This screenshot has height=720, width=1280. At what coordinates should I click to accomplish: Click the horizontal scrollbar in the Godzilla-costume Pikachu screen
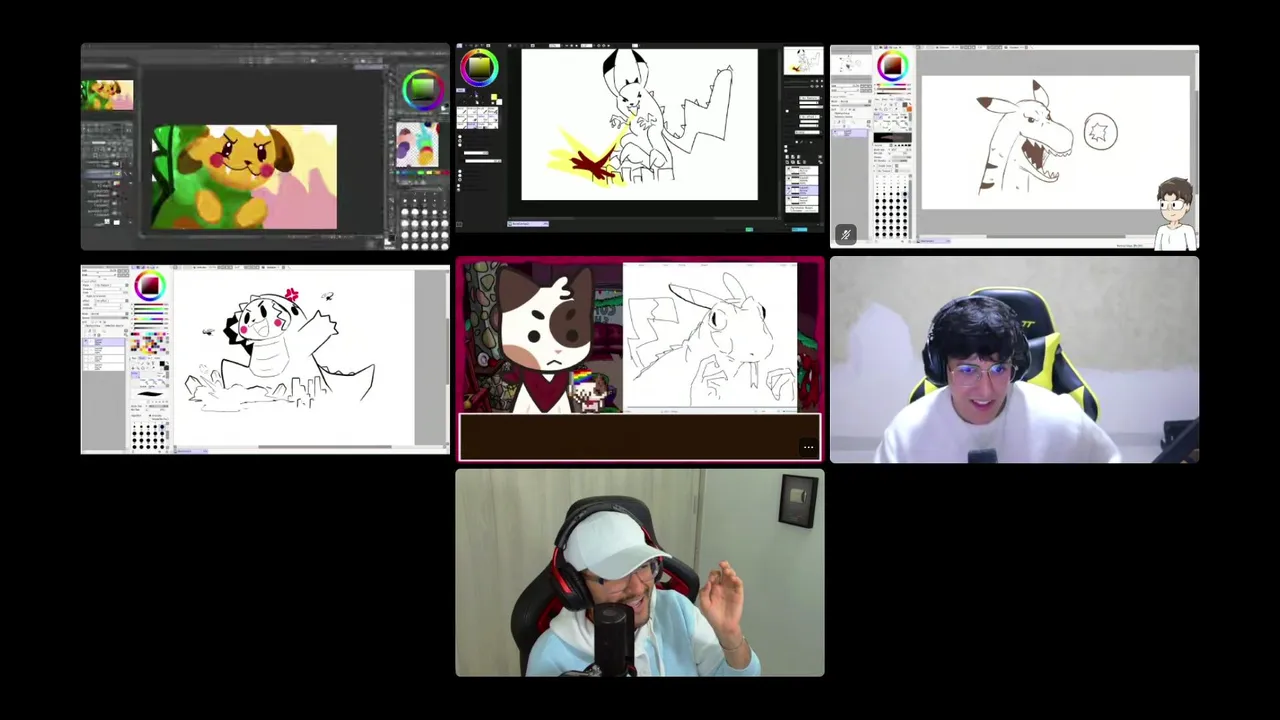pyautogui.click(x=325, y=447)
